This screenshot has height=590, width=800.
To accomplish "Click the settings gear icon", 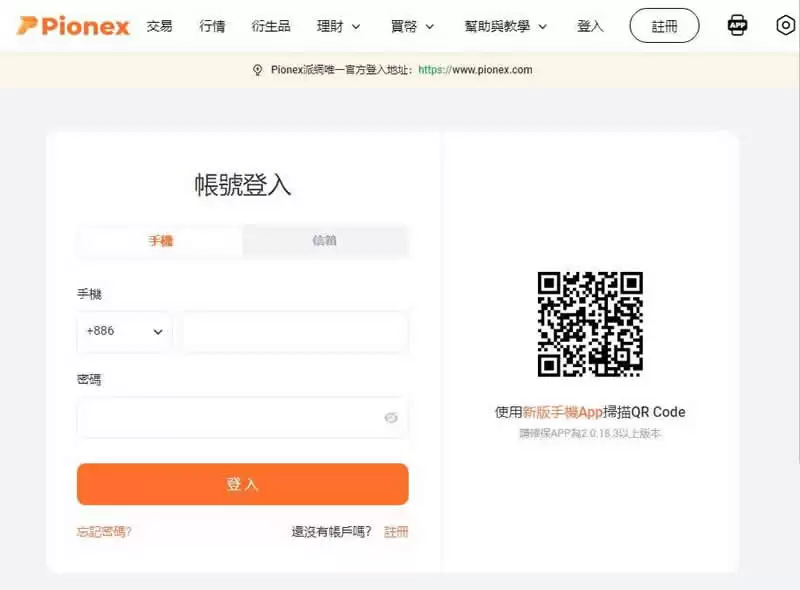I will [x=785, y=25].
